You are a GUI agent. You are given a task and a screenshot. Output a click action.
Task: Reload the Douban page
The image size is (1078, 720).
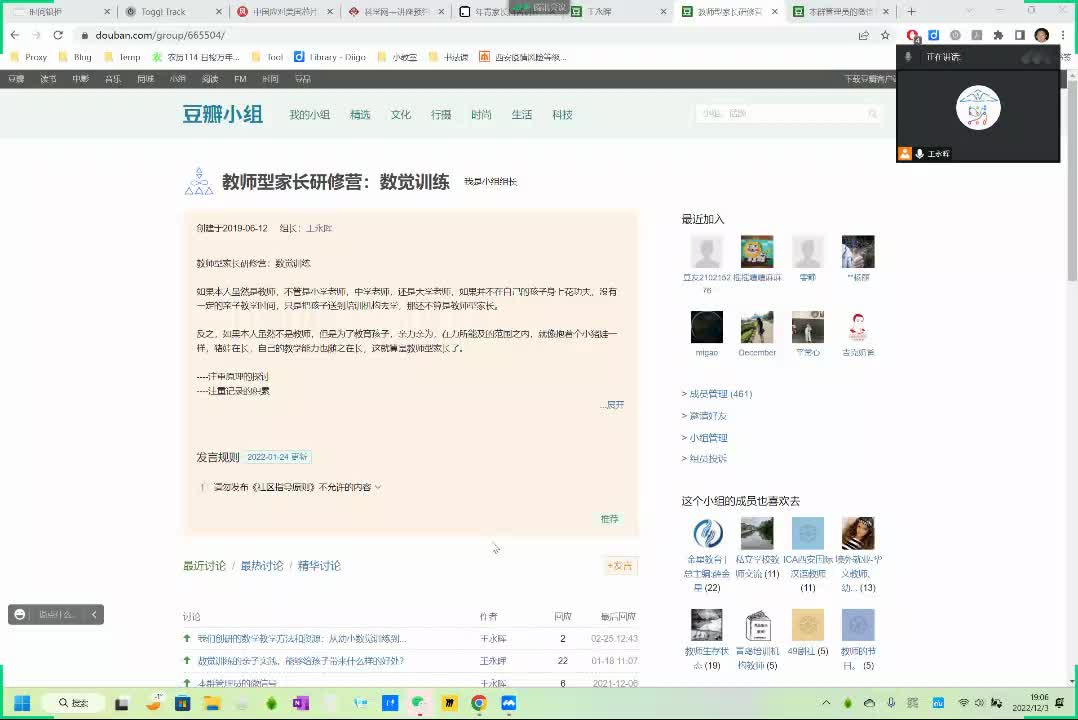(x=58, y=35)
